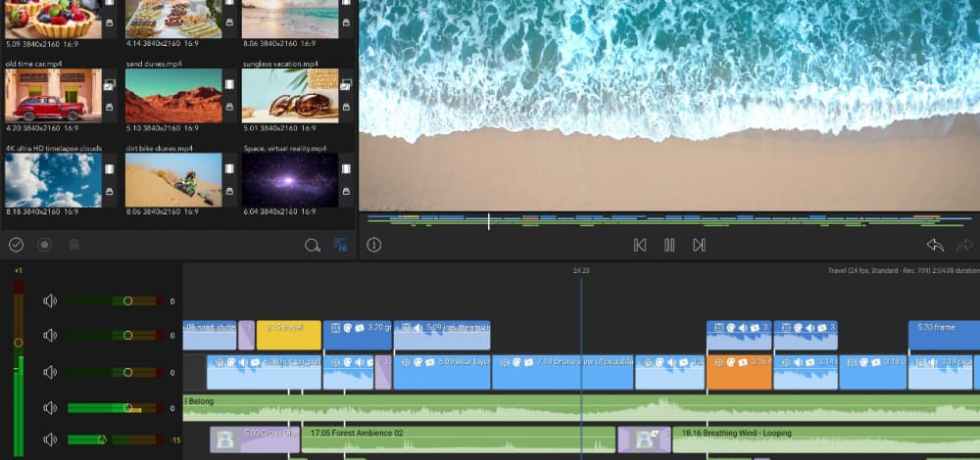Mute the I Belong track speaker

tap(50, 408)
